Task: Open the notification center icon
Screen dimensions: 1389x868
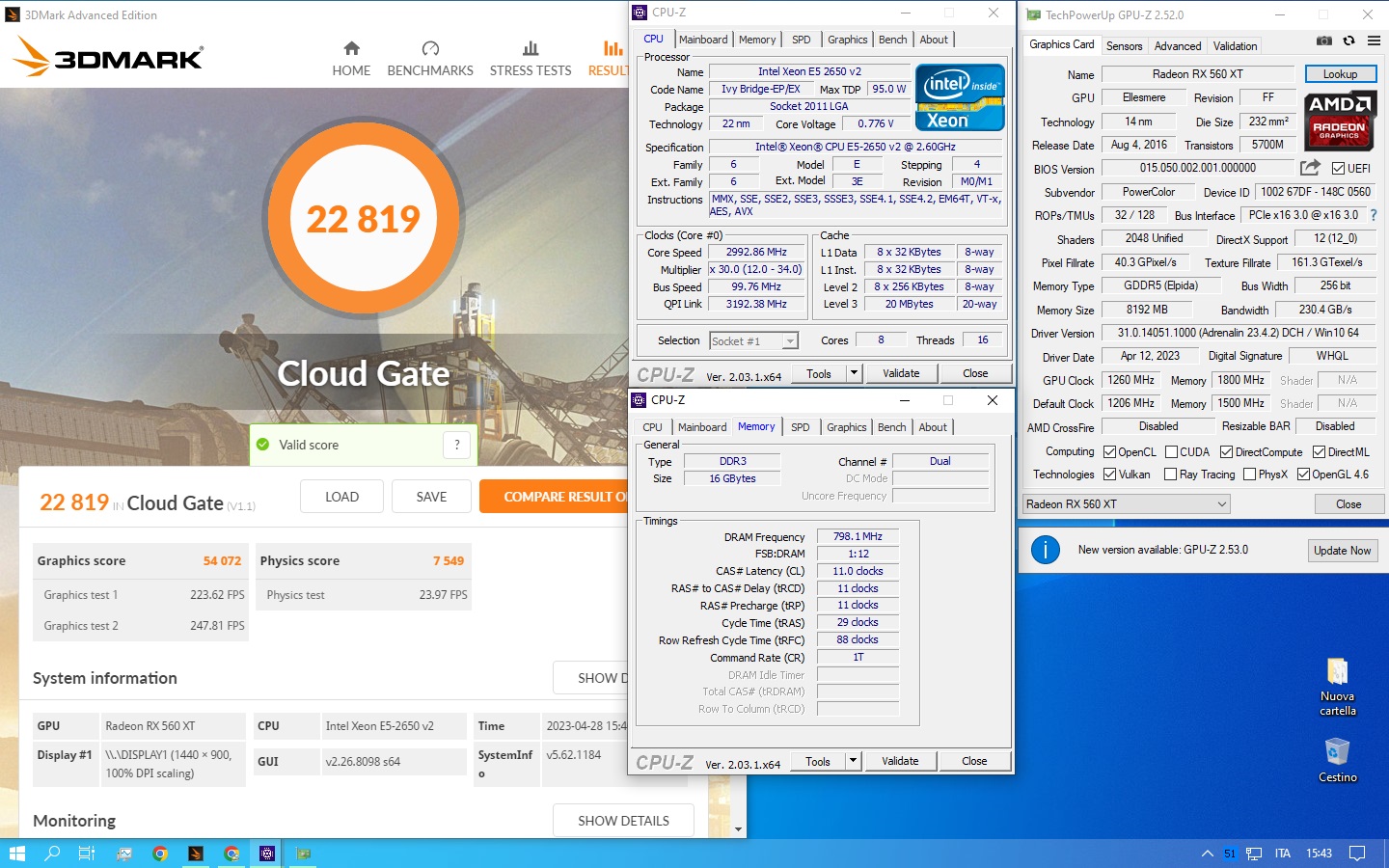Action: point(1357,854)
